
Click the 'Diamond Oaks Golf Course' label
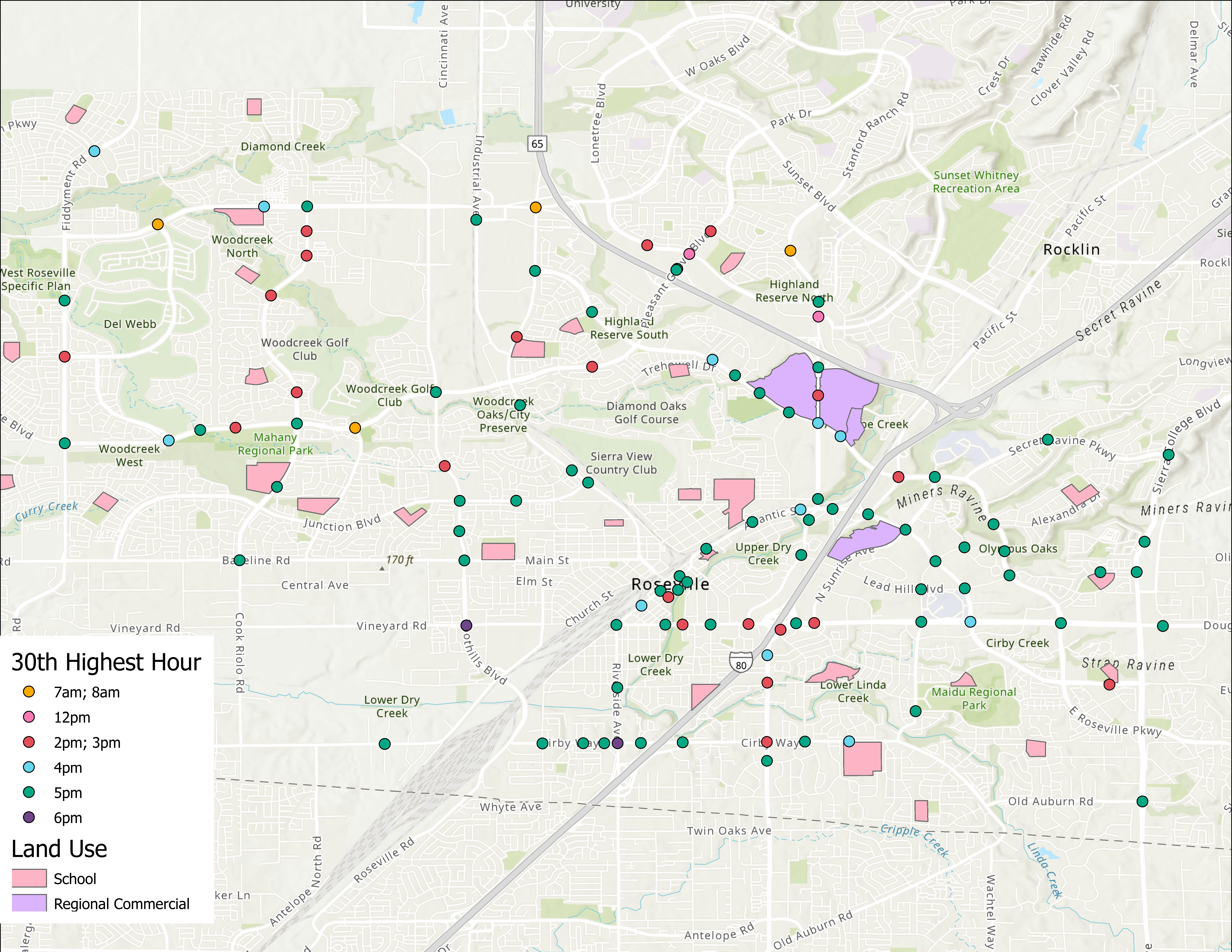tap(646, 413)
